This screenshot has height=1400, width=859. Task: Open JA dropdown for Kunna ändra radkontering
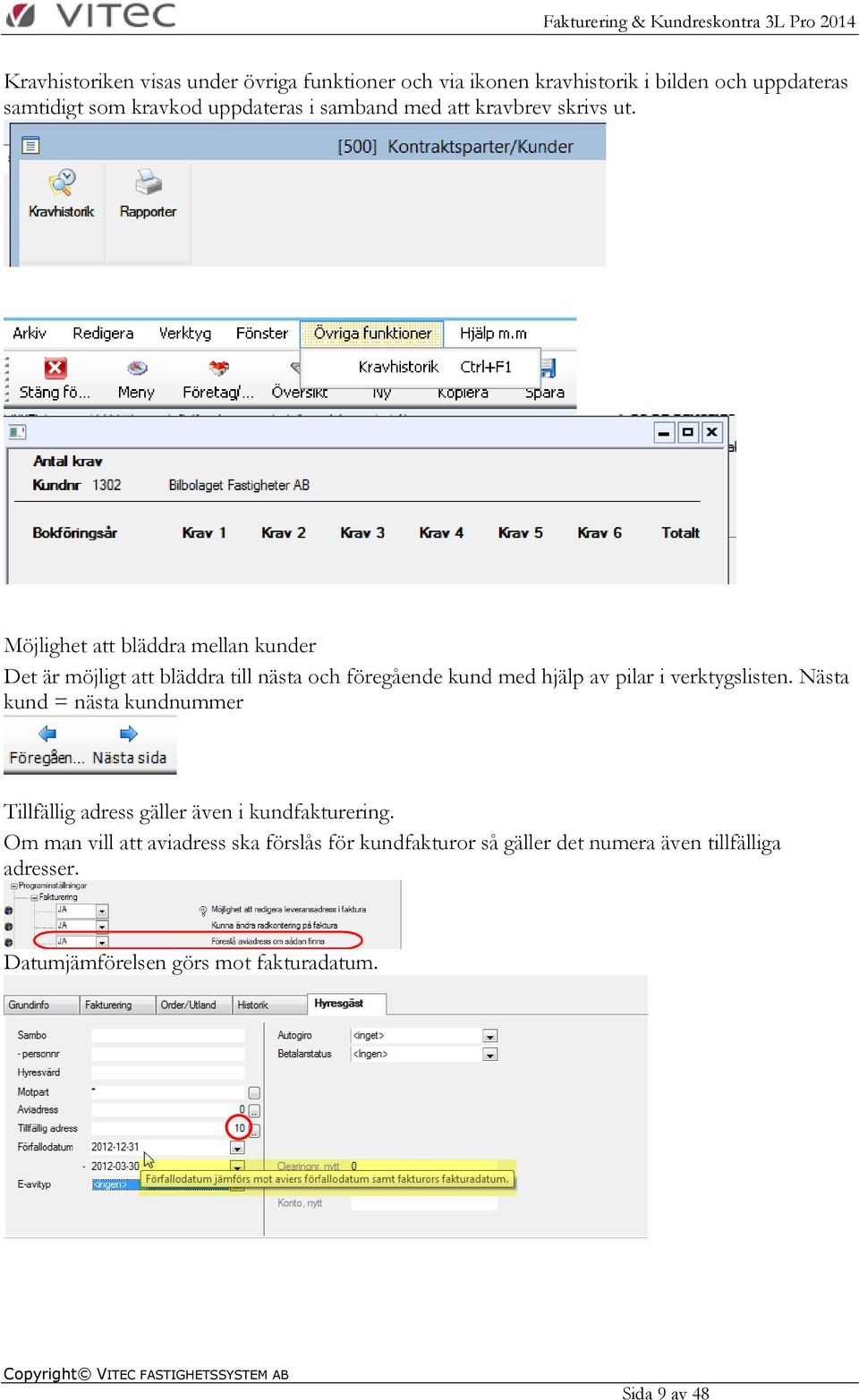tap(102, 926)
